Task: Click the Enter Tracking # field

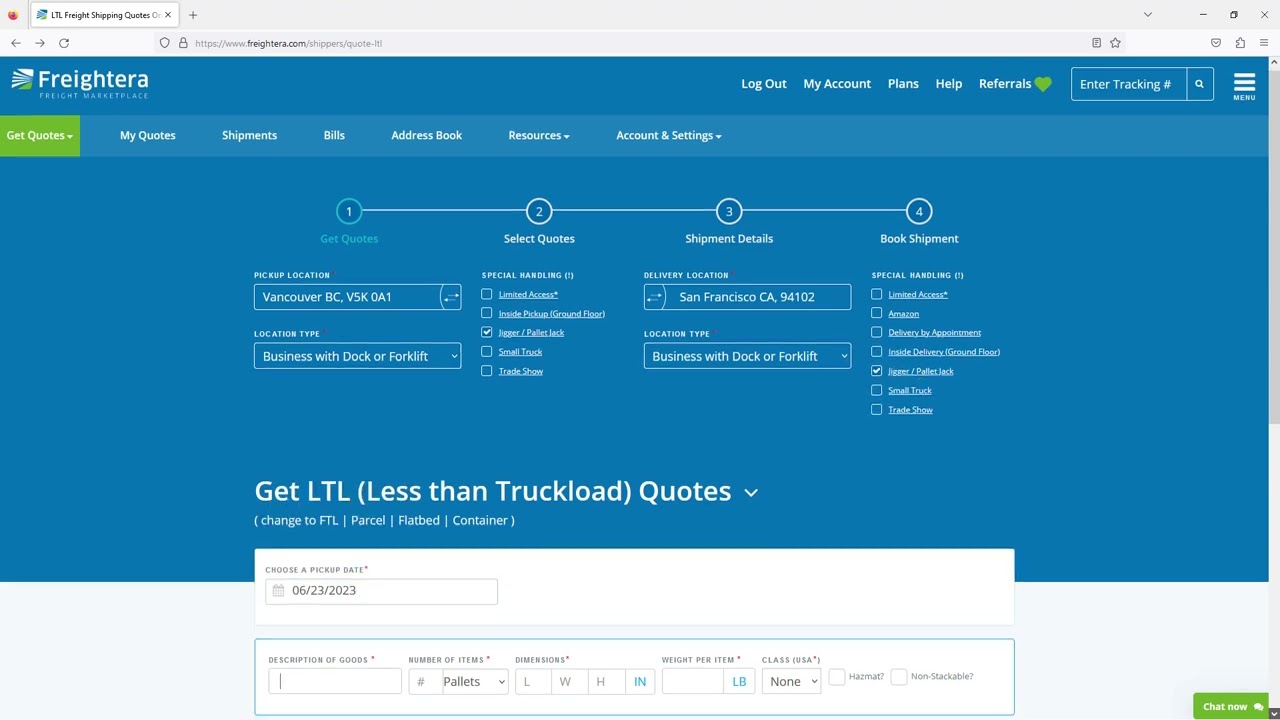Action: tap(1129, 84)
